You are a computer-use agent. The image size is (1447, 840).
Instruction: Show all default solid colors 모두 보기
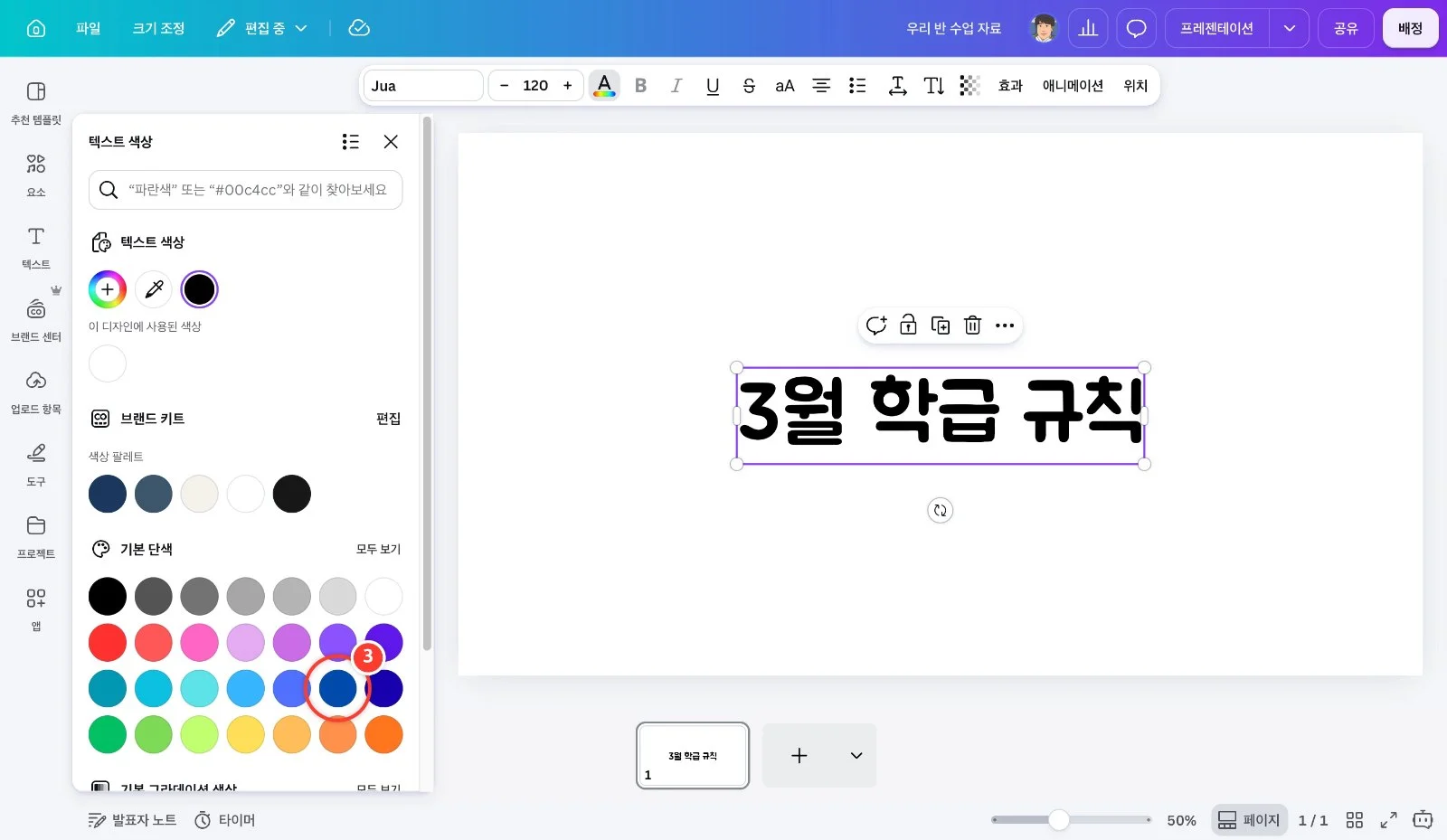(x=378, y=549)
